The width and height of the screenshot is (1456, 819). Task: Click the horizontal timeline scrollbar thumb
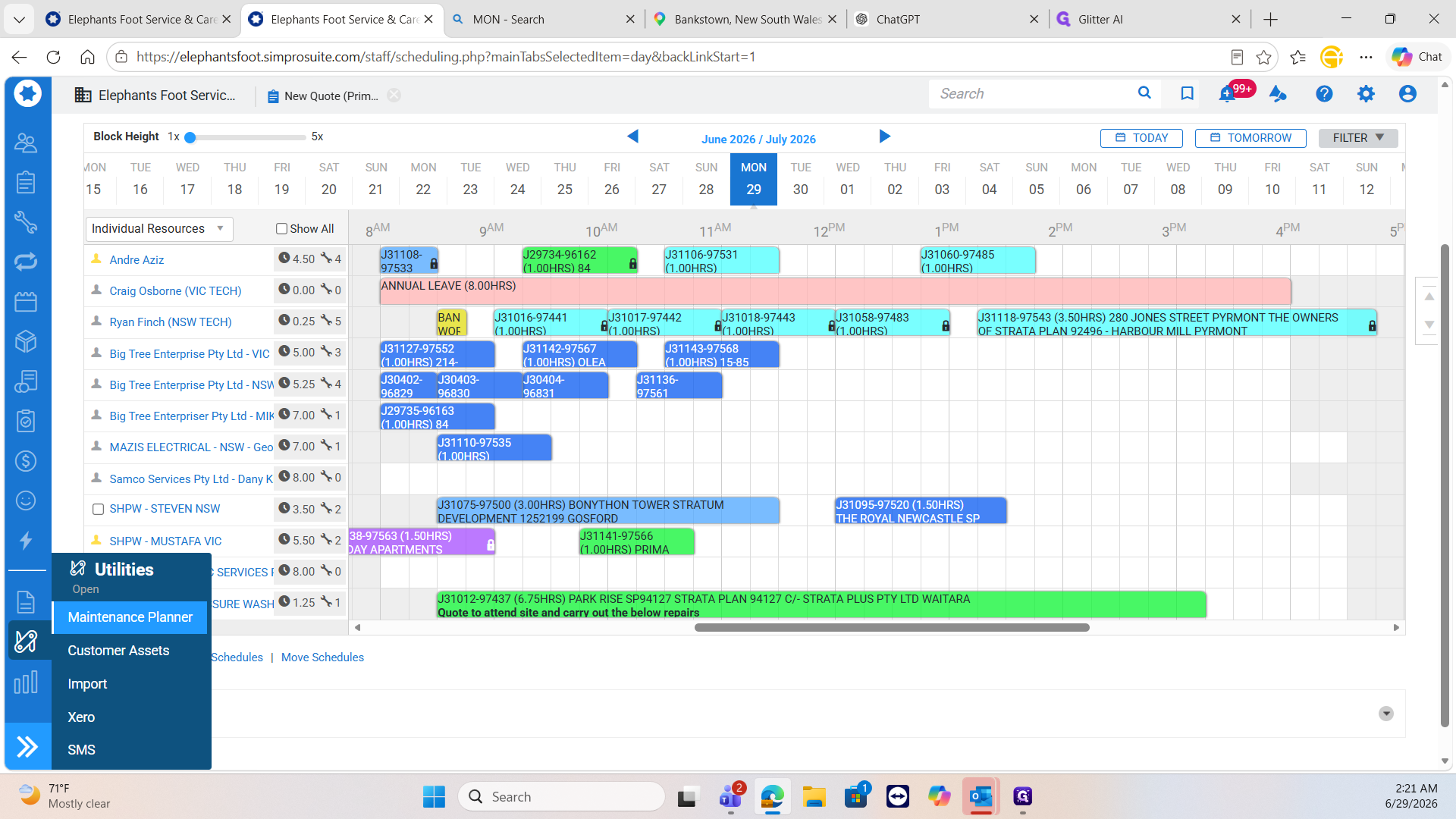coord(892,627)
